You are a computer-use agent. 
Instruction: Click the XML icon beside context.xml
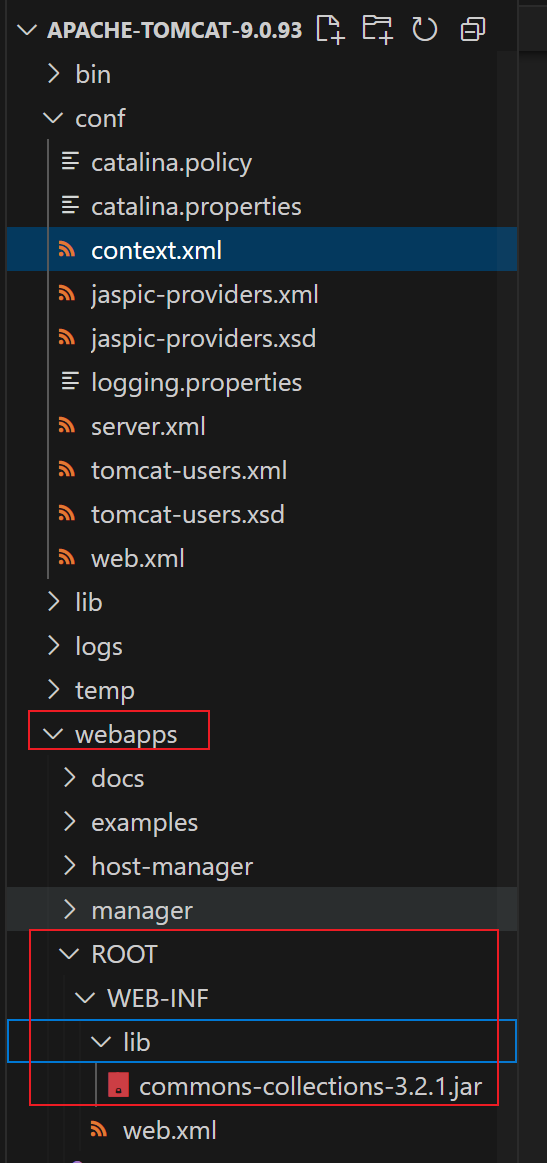(68, 250)
